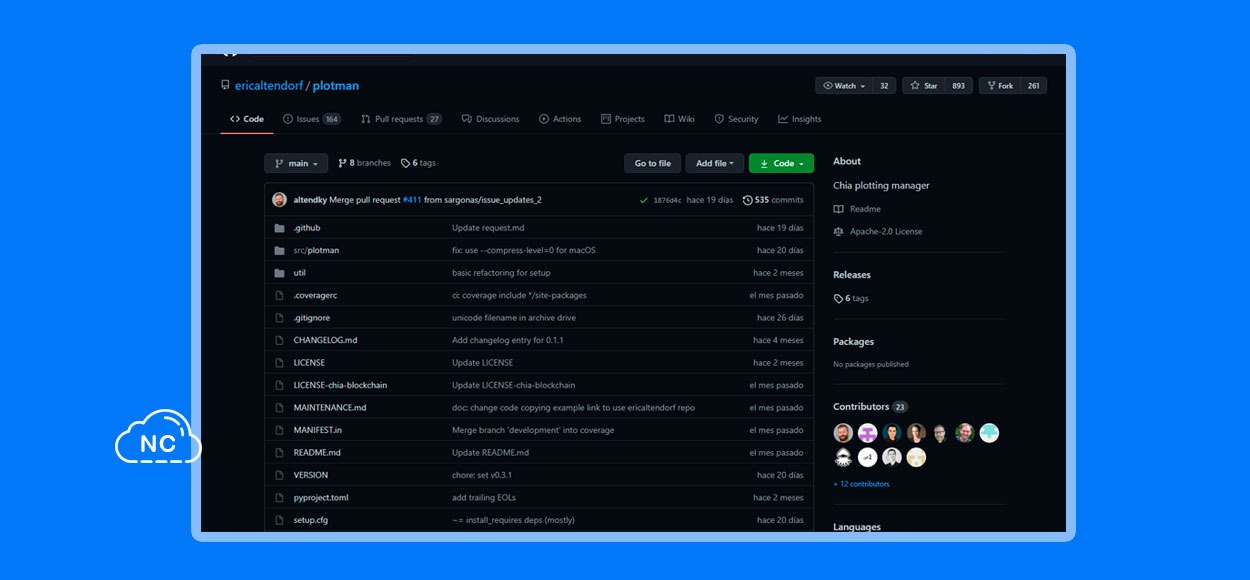Open the util folder
This screenshot has height=580, width=1250.
(300, 273)
